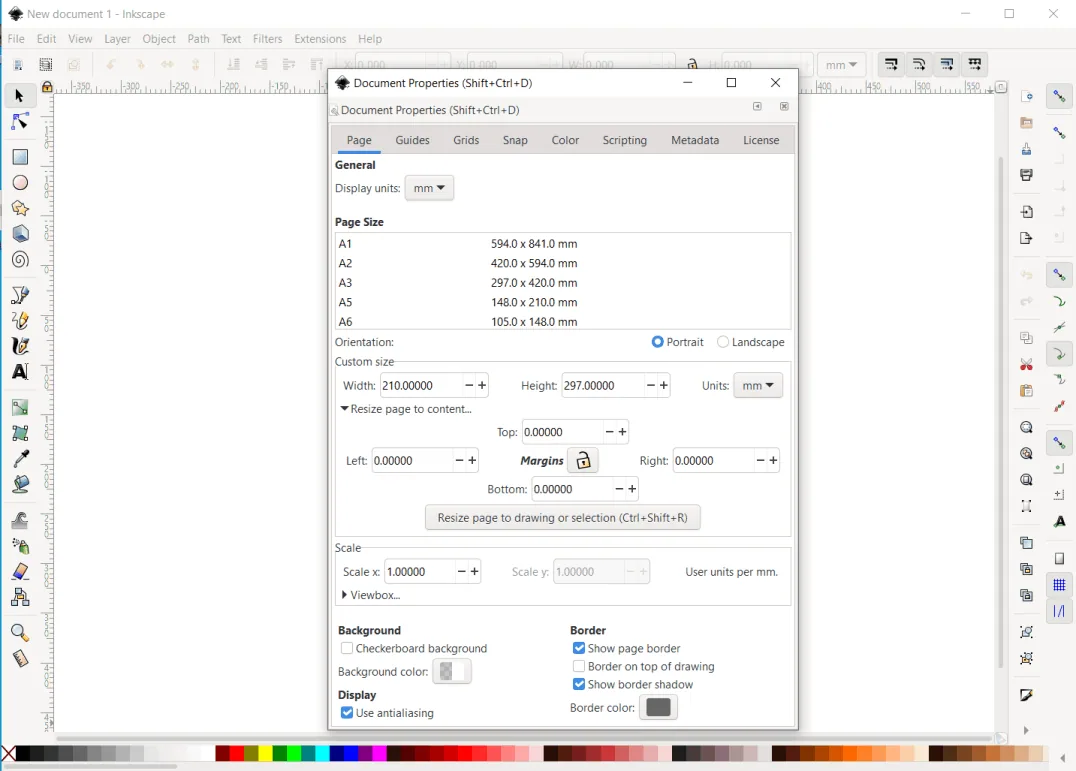The height and width of the screenshot is (771, 1076).
Task: Select the Tweak tool
Action: click(x=20, y=520)
